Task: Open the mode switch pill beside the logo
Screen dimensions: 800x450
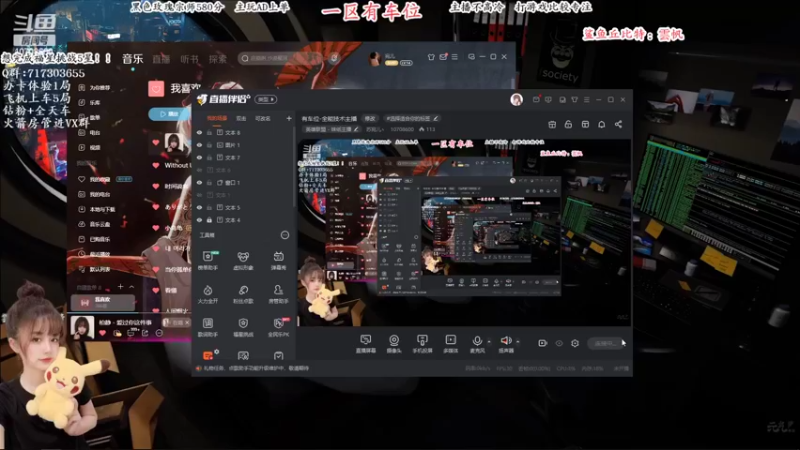Action: [x=266, y=99]
